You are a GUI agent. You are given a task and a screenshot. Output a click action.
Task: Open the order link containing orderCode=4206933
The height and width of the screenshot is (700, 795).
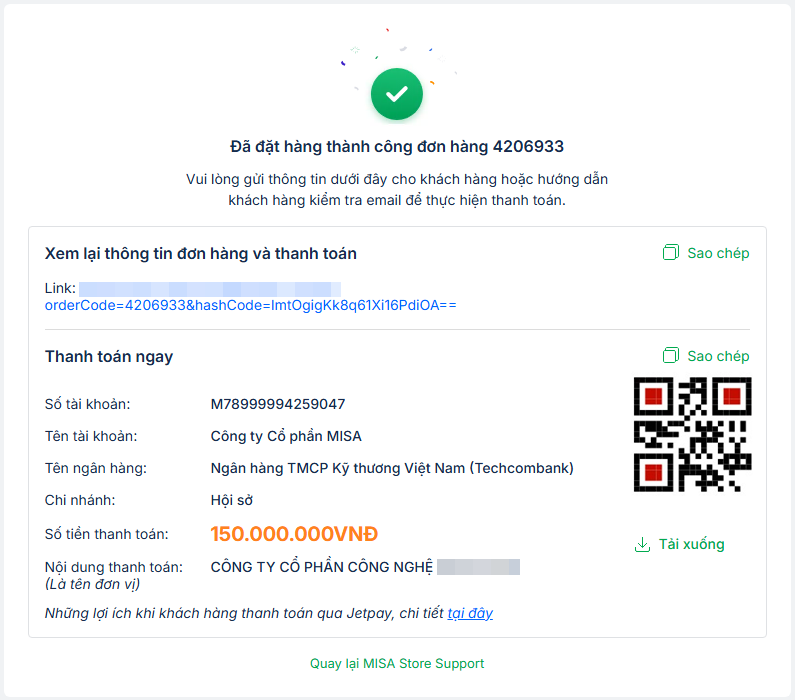[x=250, y=305]
